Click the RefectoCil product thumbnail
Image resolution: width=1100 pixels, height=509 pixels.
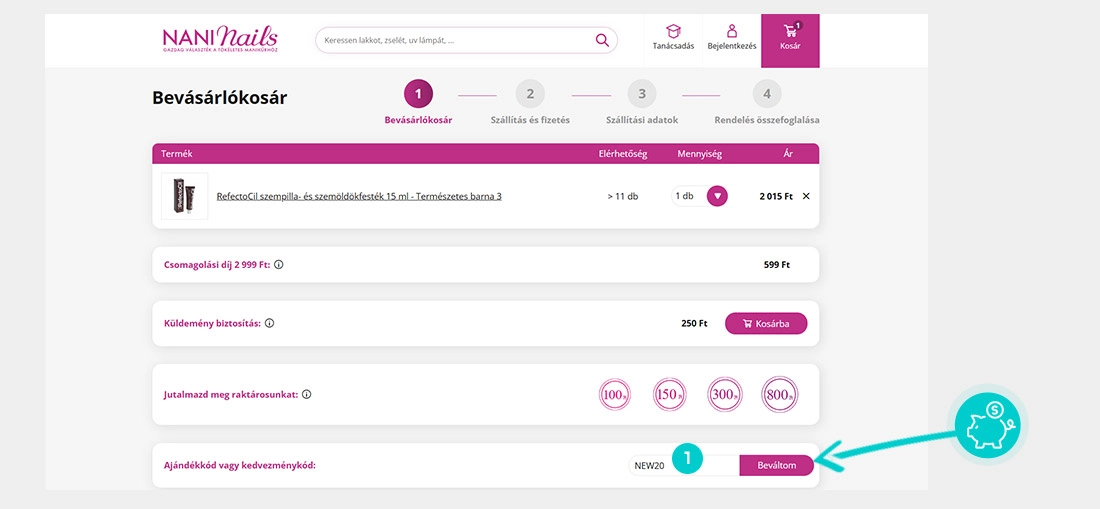point(185,196)
